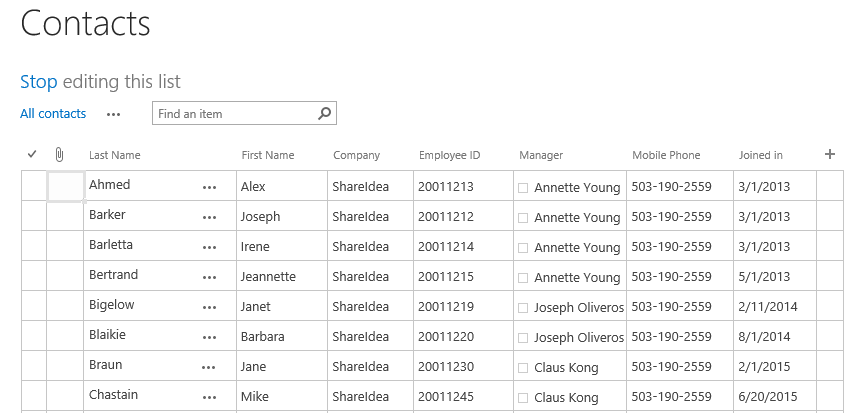Switch to the All contacts view
This screenshot has width=858, height=413.
tap(53, 114)
